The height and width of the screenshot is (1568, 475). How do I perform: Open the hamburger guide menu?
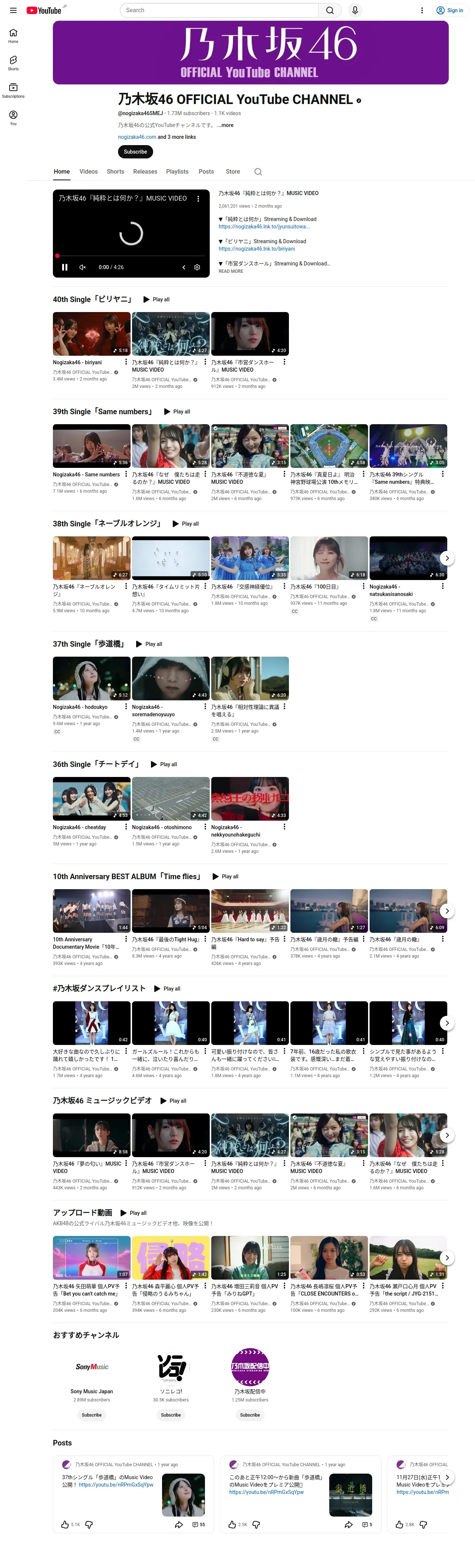(13, 10)
